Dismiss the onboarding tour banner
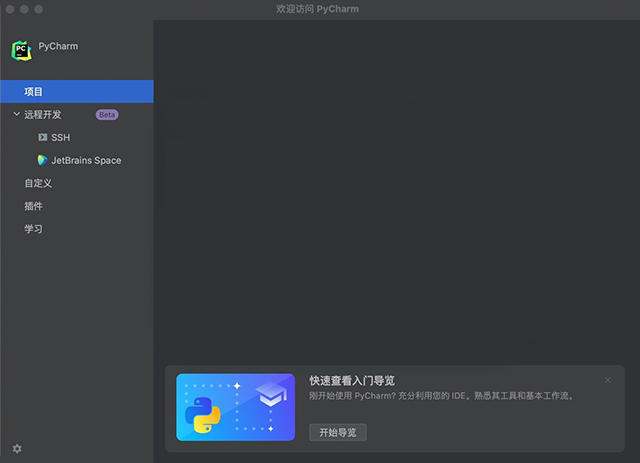This screenshot has width=640, height=463. click(x=608, y=380)
